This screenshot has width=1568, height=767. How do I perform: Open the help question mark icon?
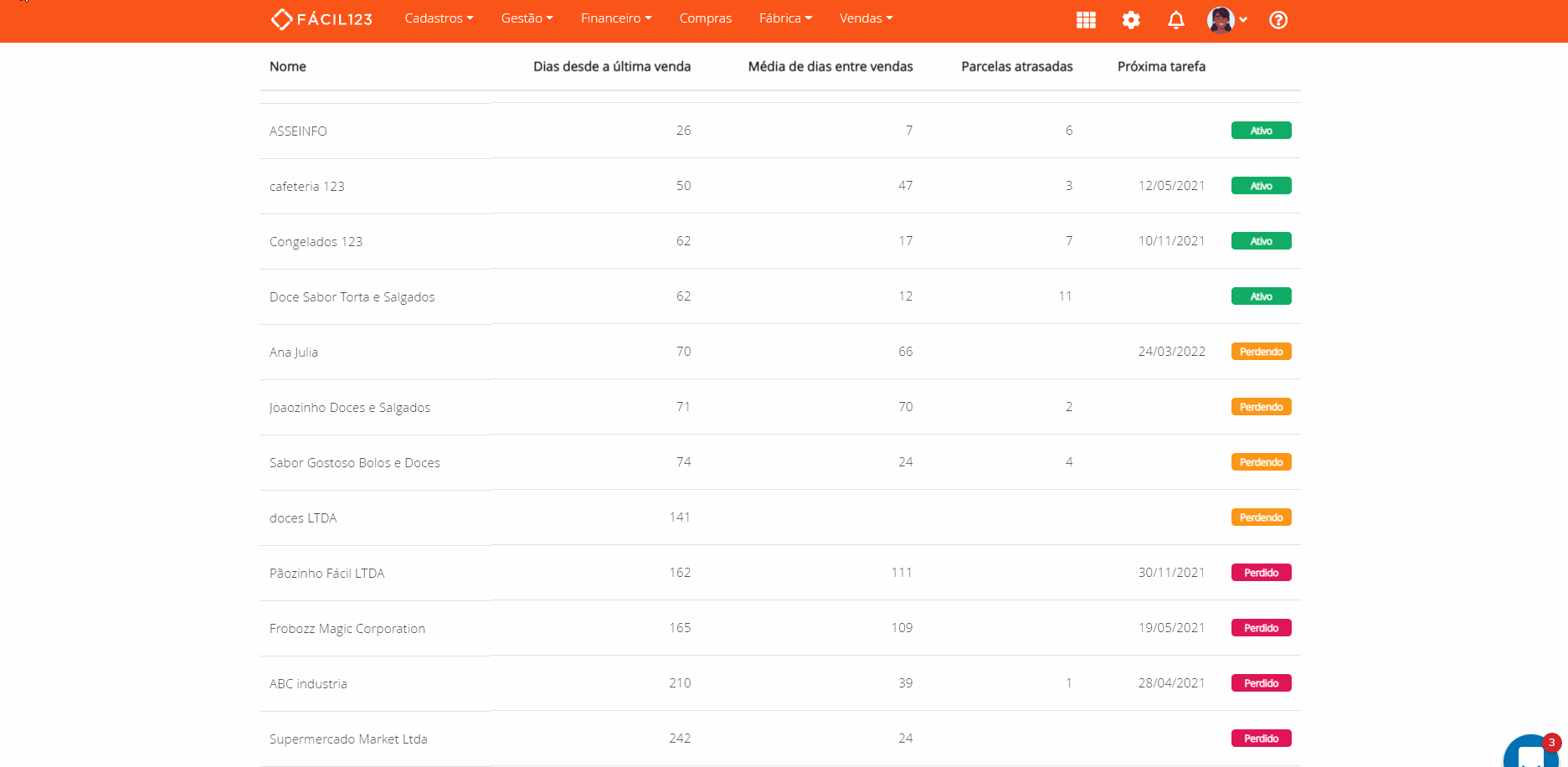[x=1278, y=20]
